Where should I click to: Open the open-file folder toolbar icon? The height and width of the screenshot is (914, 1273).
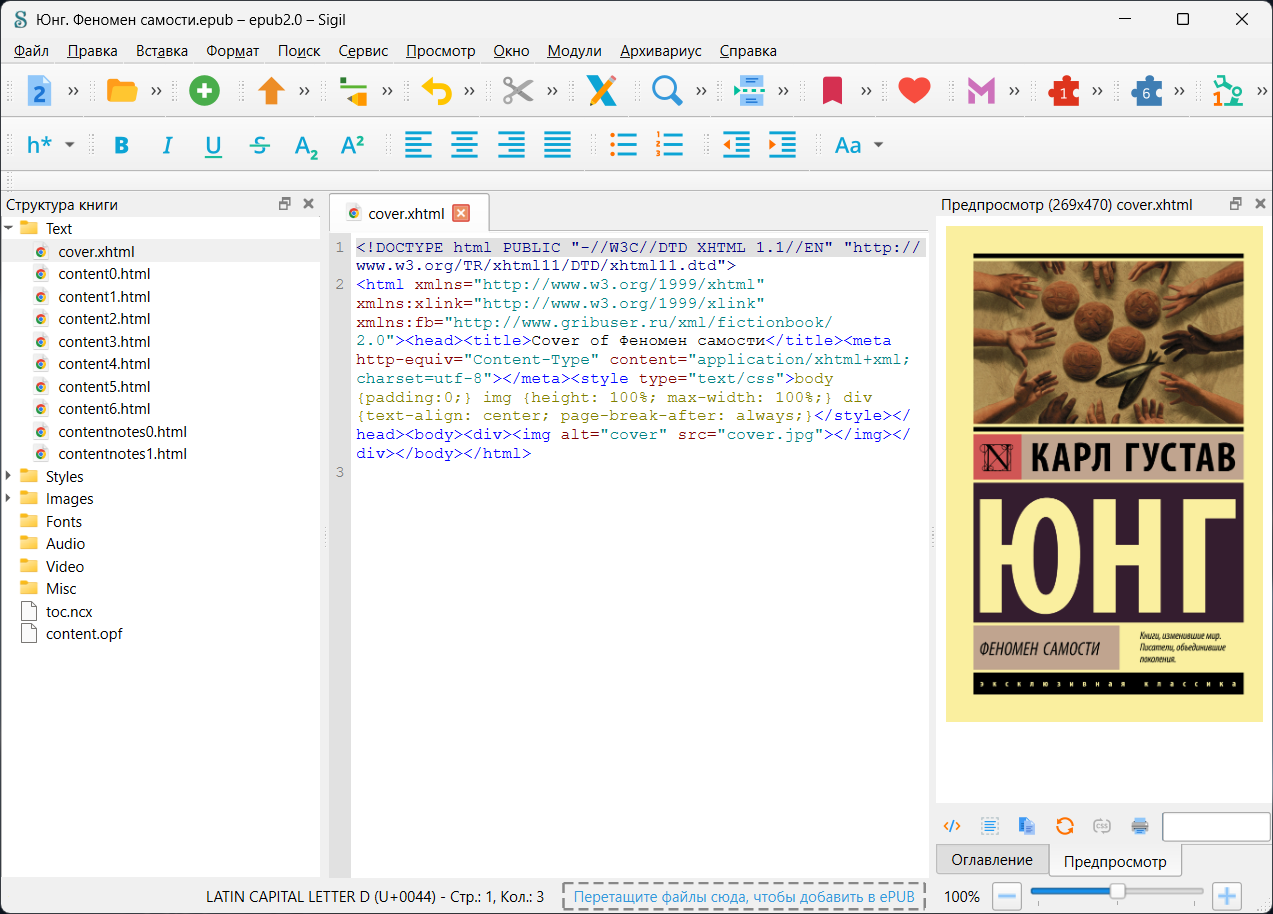(x=122, y=91)
